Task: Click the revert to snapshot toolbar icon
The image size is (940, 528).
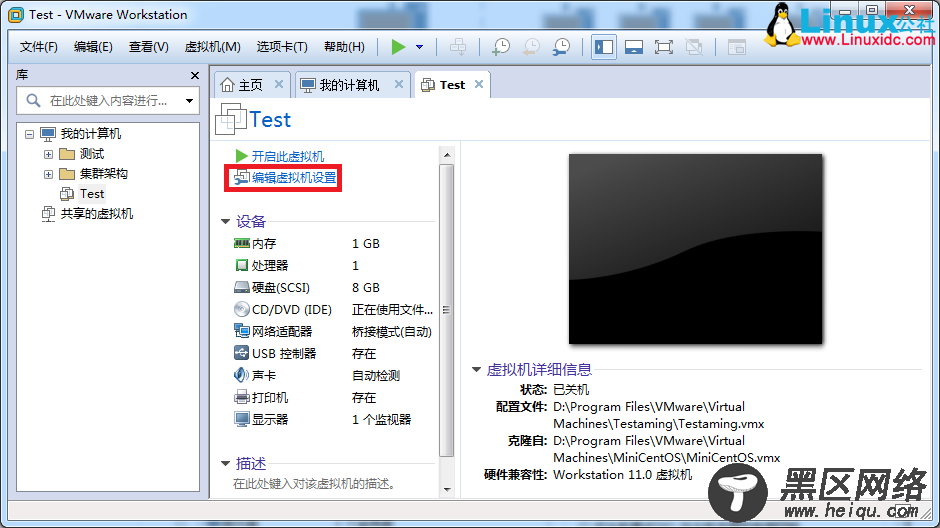Action: (531, 47)
